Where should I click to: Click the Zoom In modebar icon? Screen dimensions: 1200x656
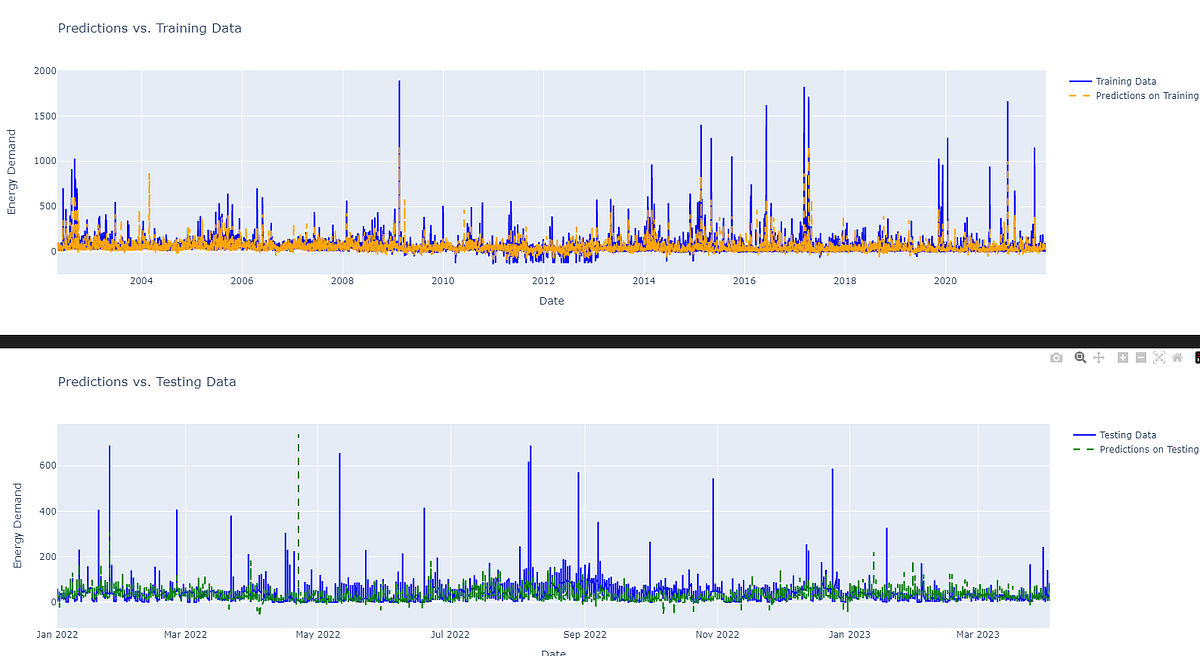(1121, 357)
